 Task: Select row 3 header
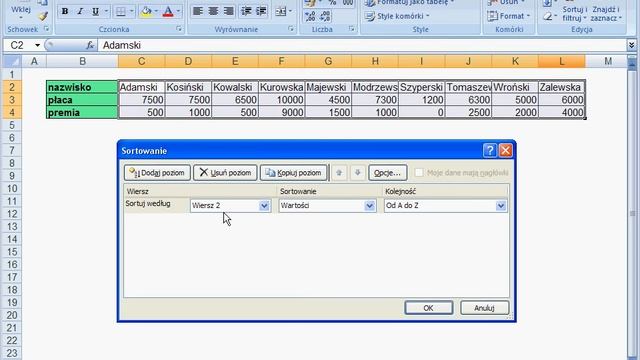pyautogui.click(x=12, y=100)
